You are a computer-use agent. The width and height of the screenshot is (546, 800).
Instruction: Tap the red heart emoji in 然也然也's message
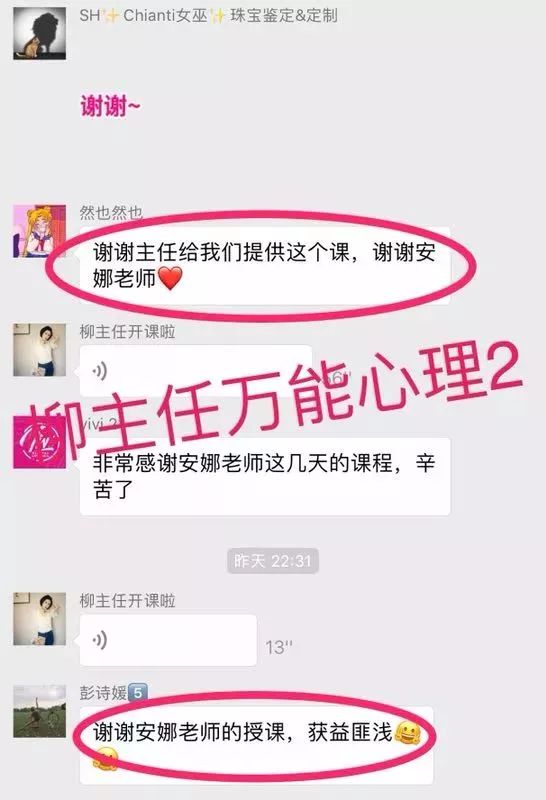point(170,279)
